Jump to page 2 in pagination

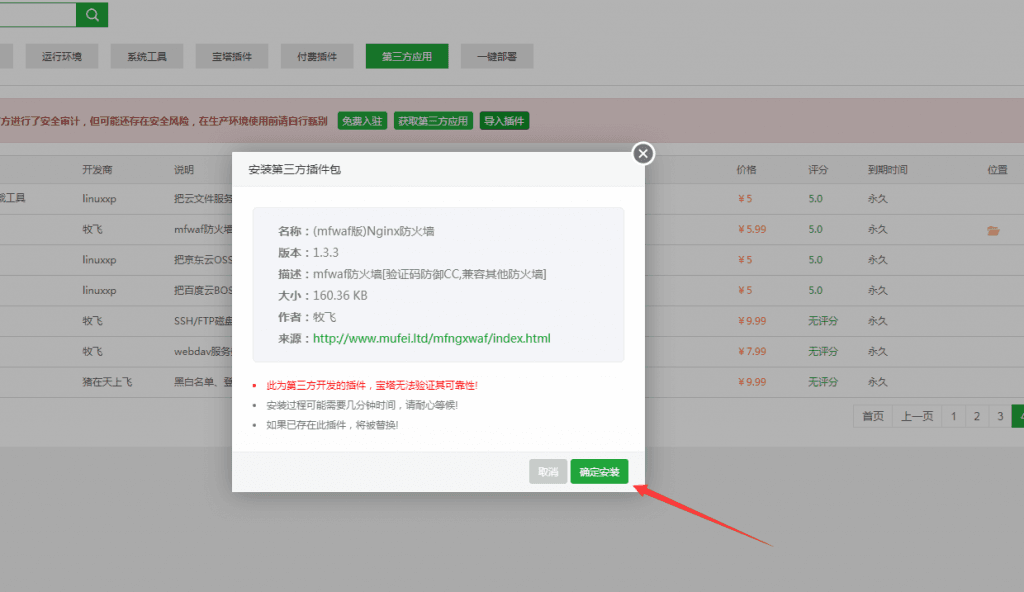[976, 416]
